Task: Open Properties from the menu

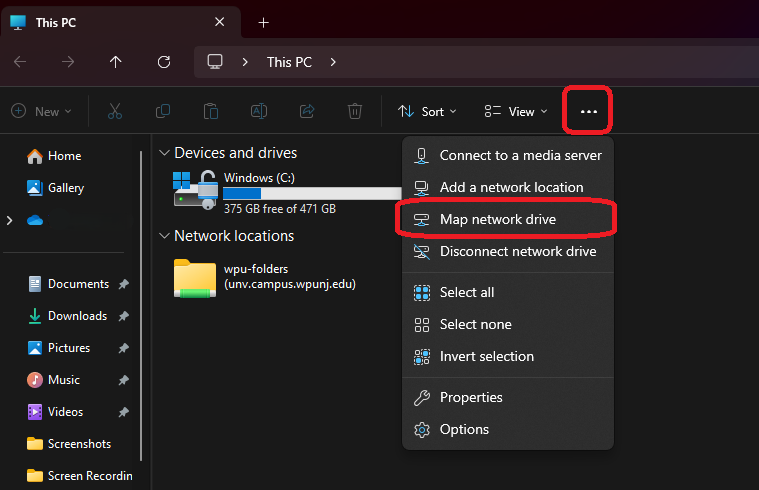Action: tap(508, 398)
